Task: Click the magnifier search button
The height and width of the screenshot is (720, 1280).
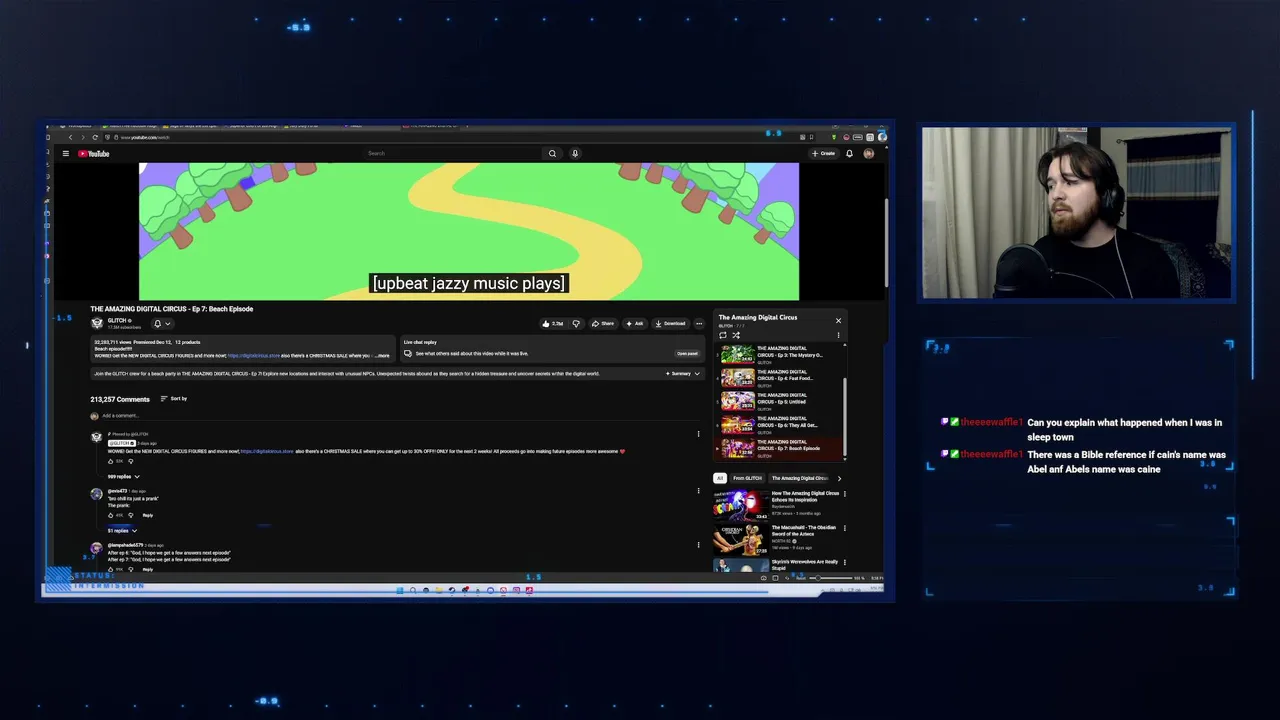Action: click(x=552, y=154)
